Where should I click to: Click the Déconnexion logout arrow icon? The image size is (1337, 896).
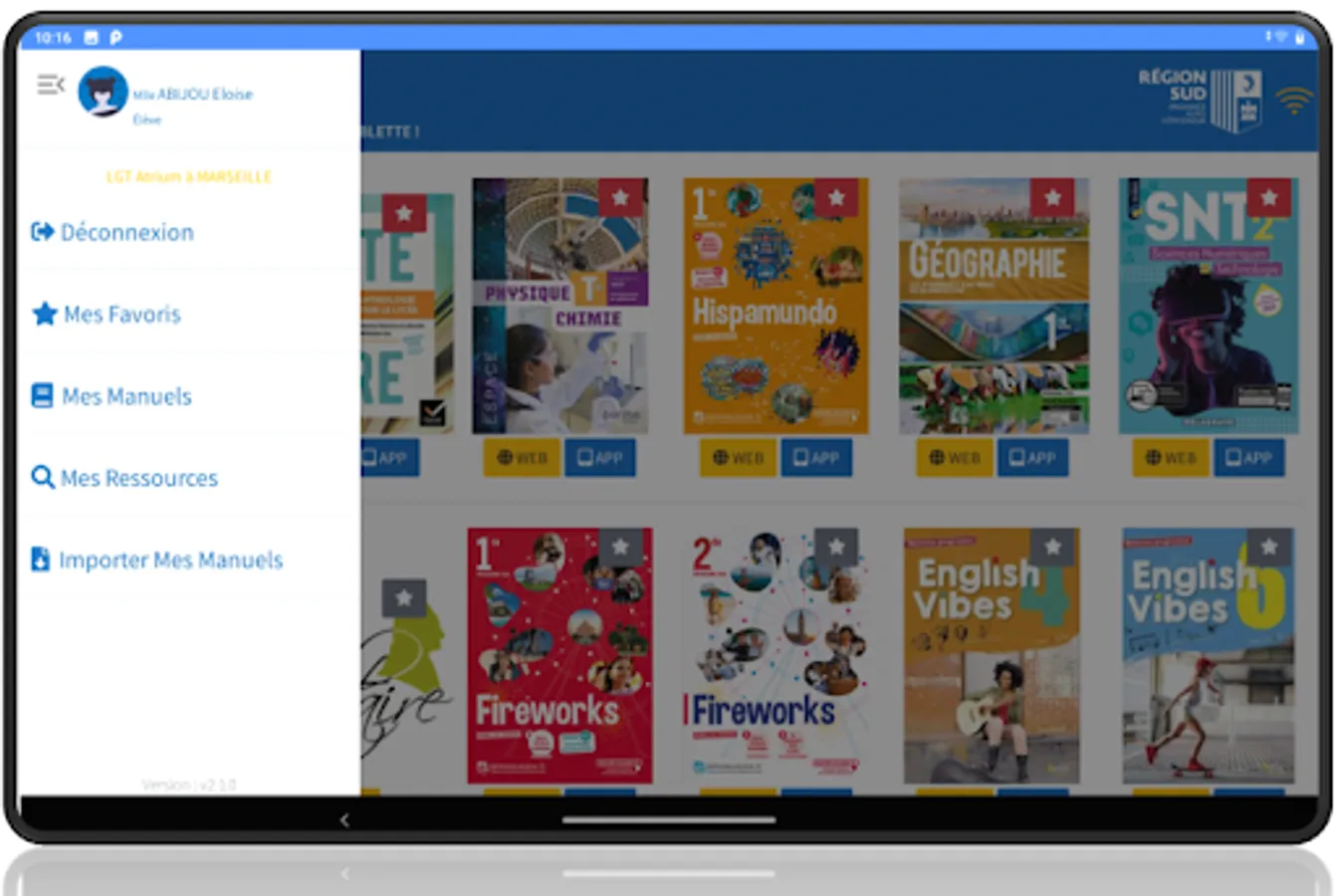point(43,232)
